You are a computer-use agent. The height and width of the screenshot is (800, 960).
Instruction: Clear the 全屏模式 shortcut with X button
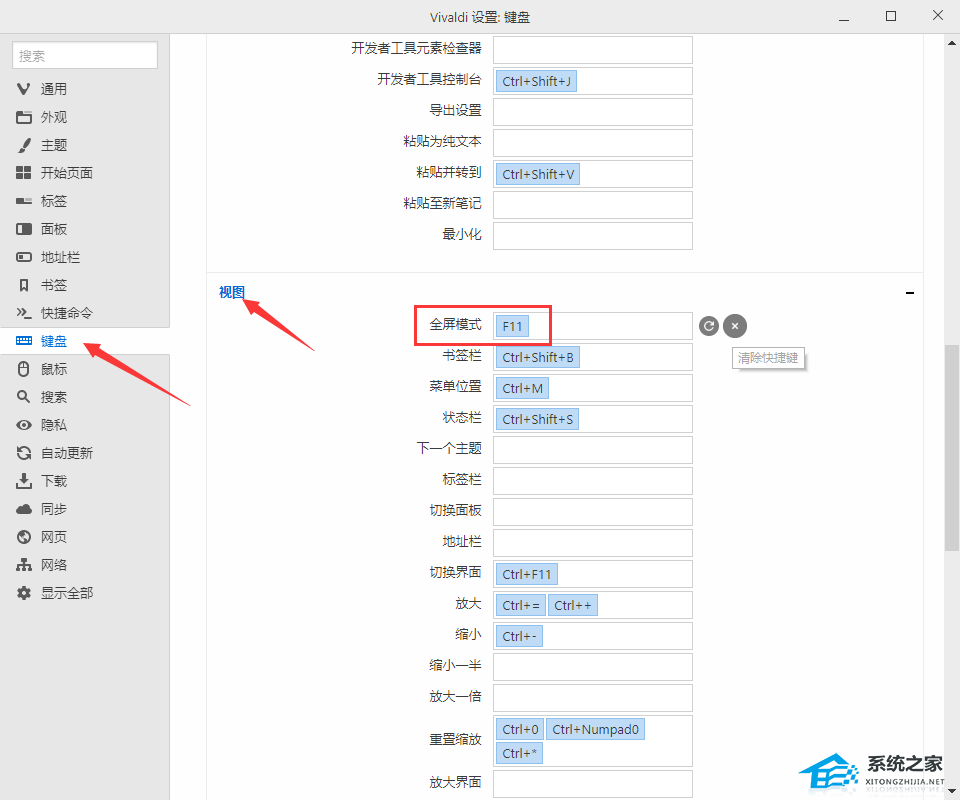[x=735, y=326]
